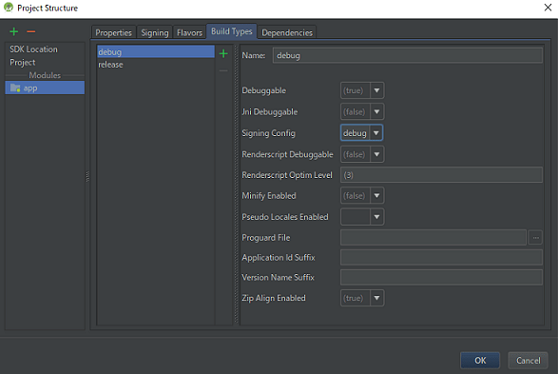Click the green plus to add module

14,32
